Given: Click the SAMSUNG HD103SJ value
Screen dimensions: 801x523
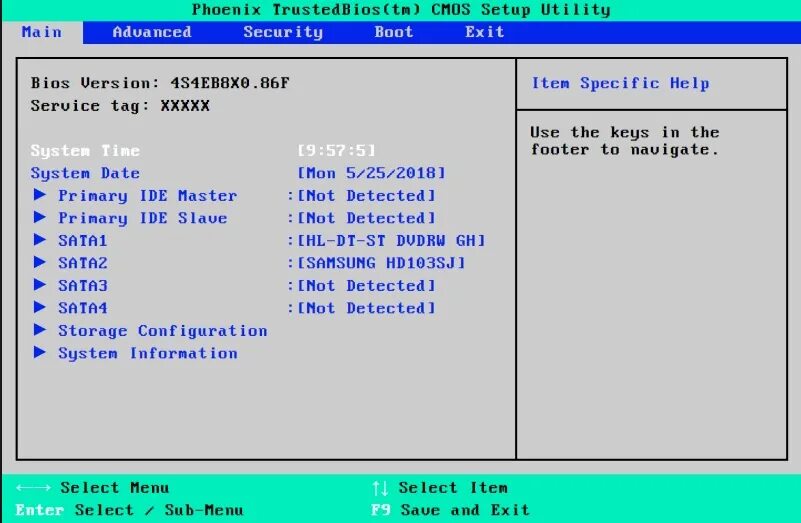Looking at the screenshot, I should (381, 263).
